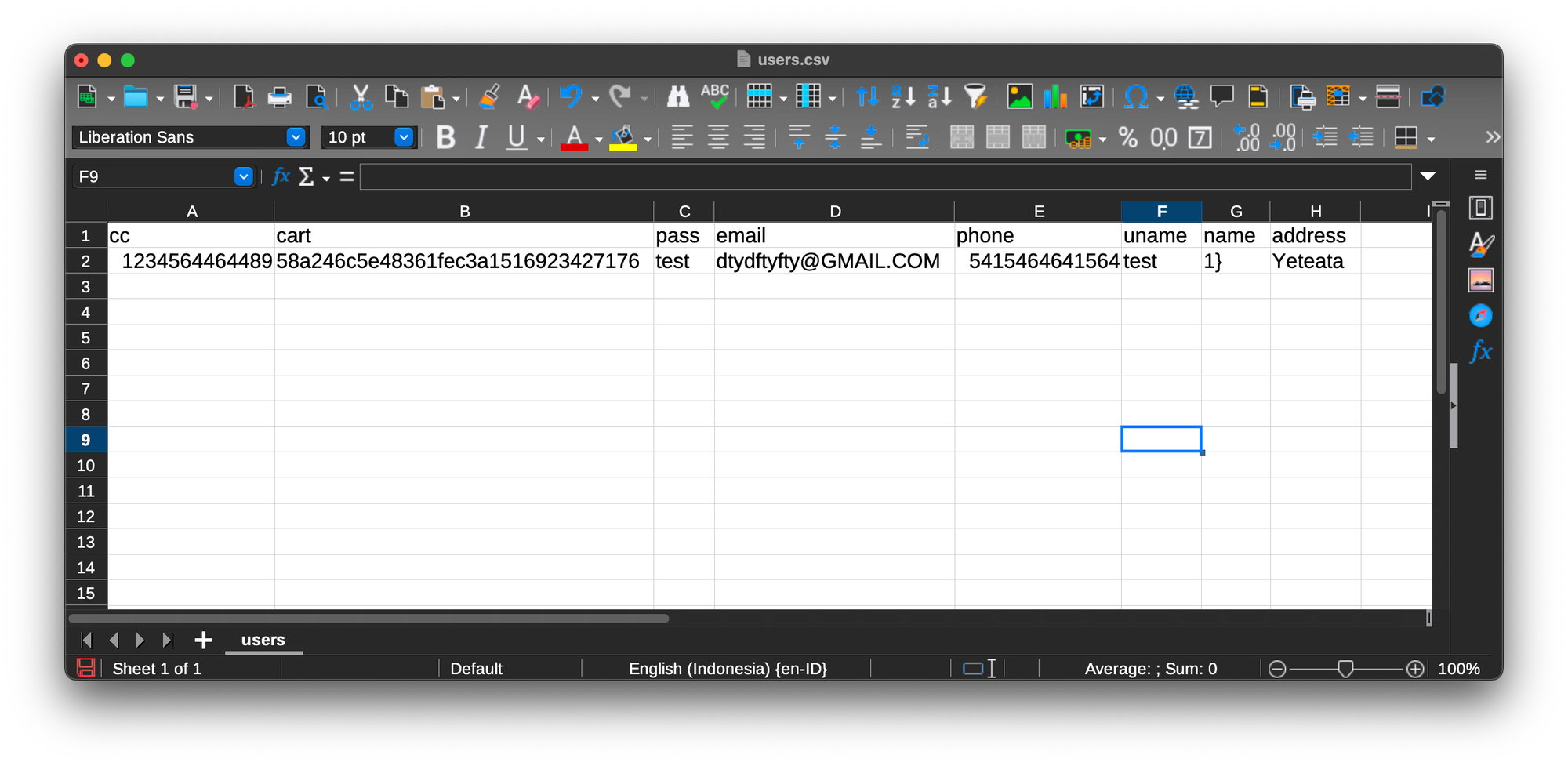Screen dimensions: 1568x766
Task: Freeze rows and columns
Action: point(1338,96)
